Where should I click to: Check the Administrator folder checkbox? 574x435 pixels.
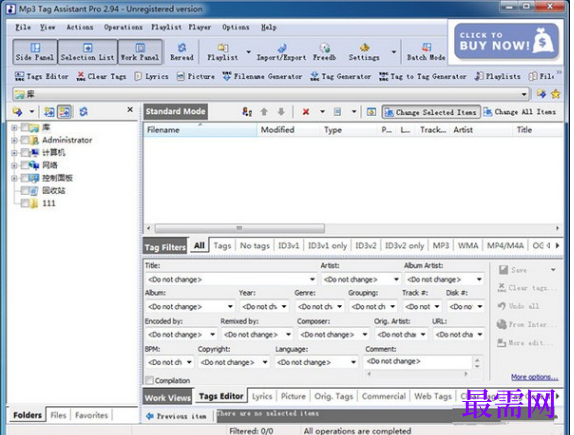point(25,140)
